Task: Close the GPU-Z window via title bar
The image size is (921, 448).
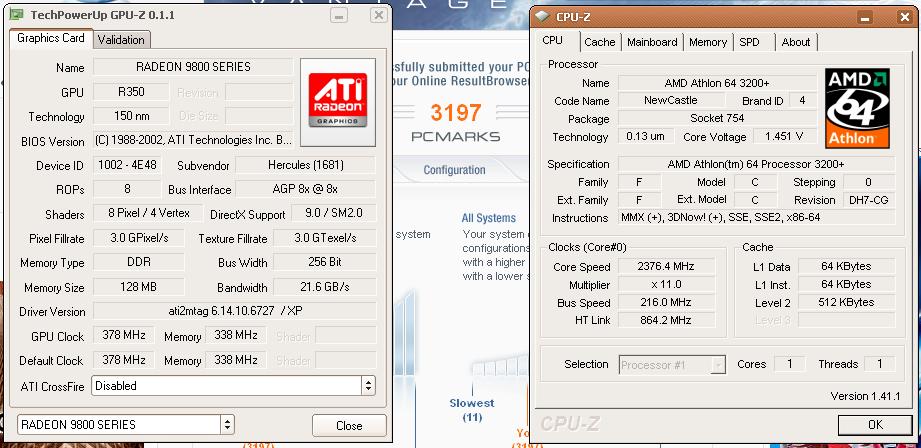Action: (379, 15)
